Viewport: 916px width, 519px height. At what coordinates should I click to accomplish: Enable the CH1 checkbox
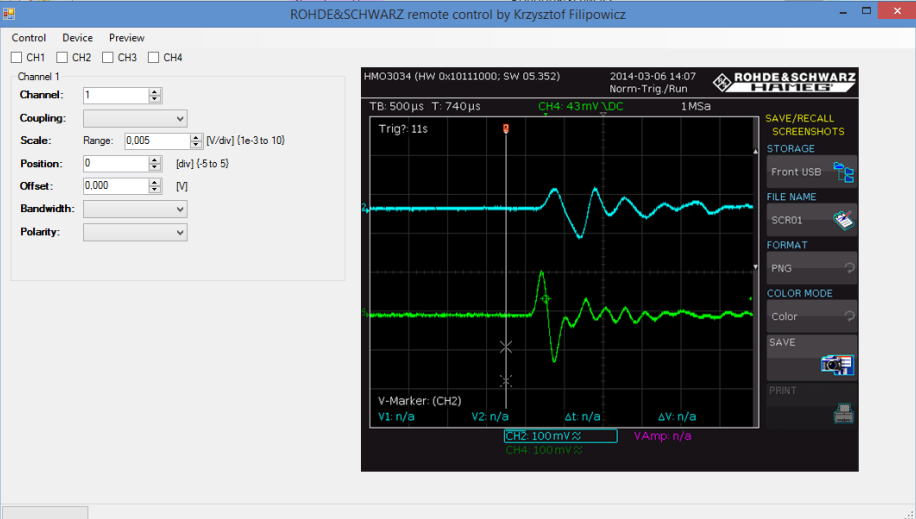tap(16, 57)
